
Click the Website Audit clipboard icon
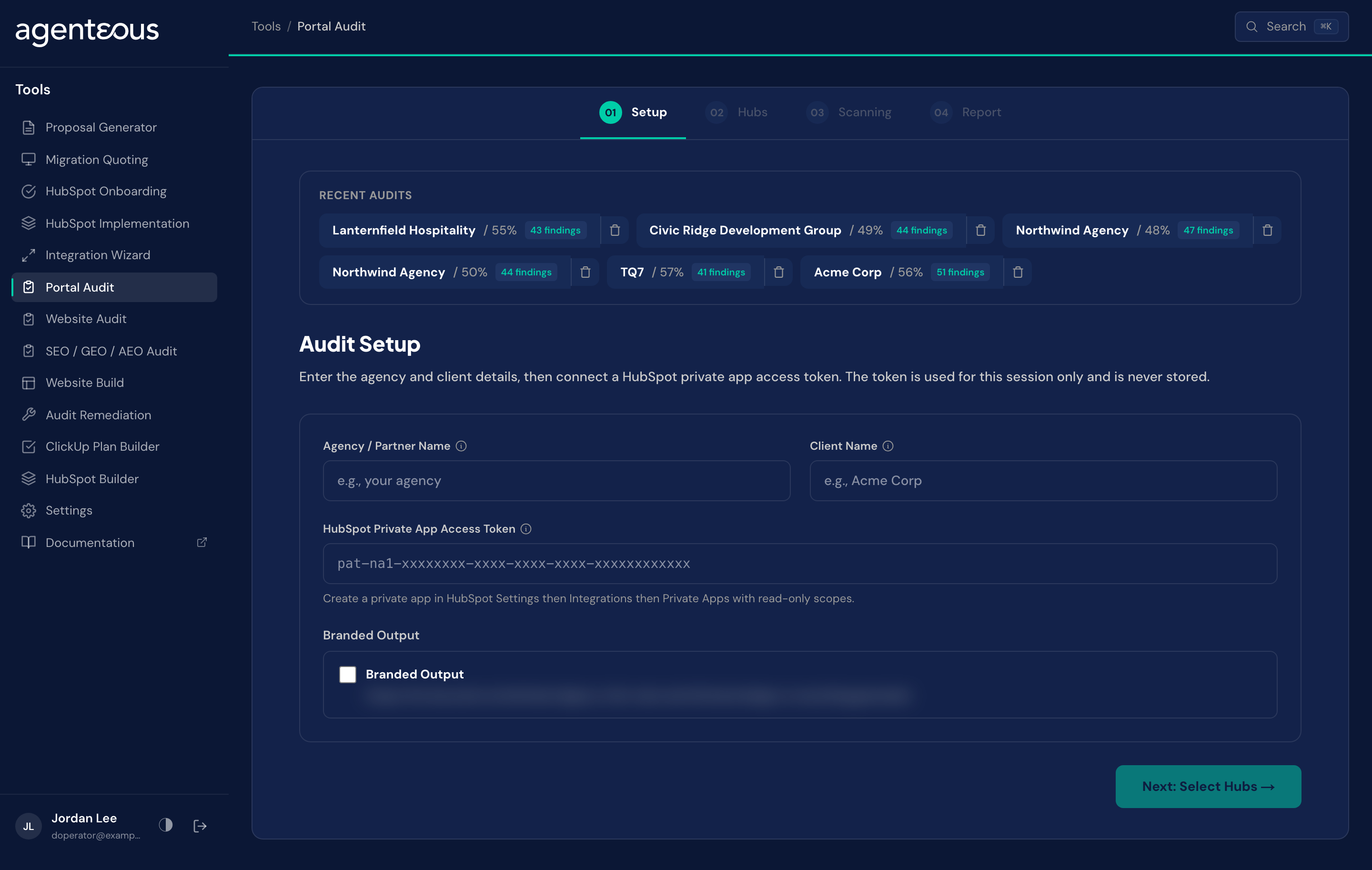click(29, 319)
